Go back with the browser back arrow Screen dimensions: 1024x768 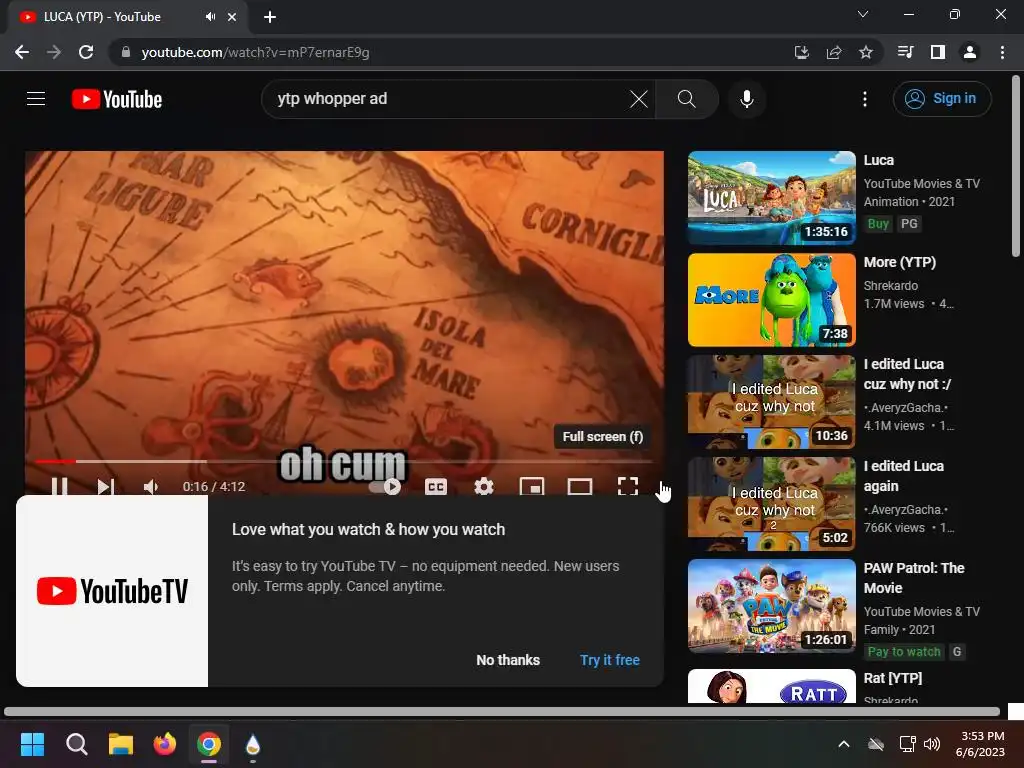pyautogui.click(x=22, y=52)
